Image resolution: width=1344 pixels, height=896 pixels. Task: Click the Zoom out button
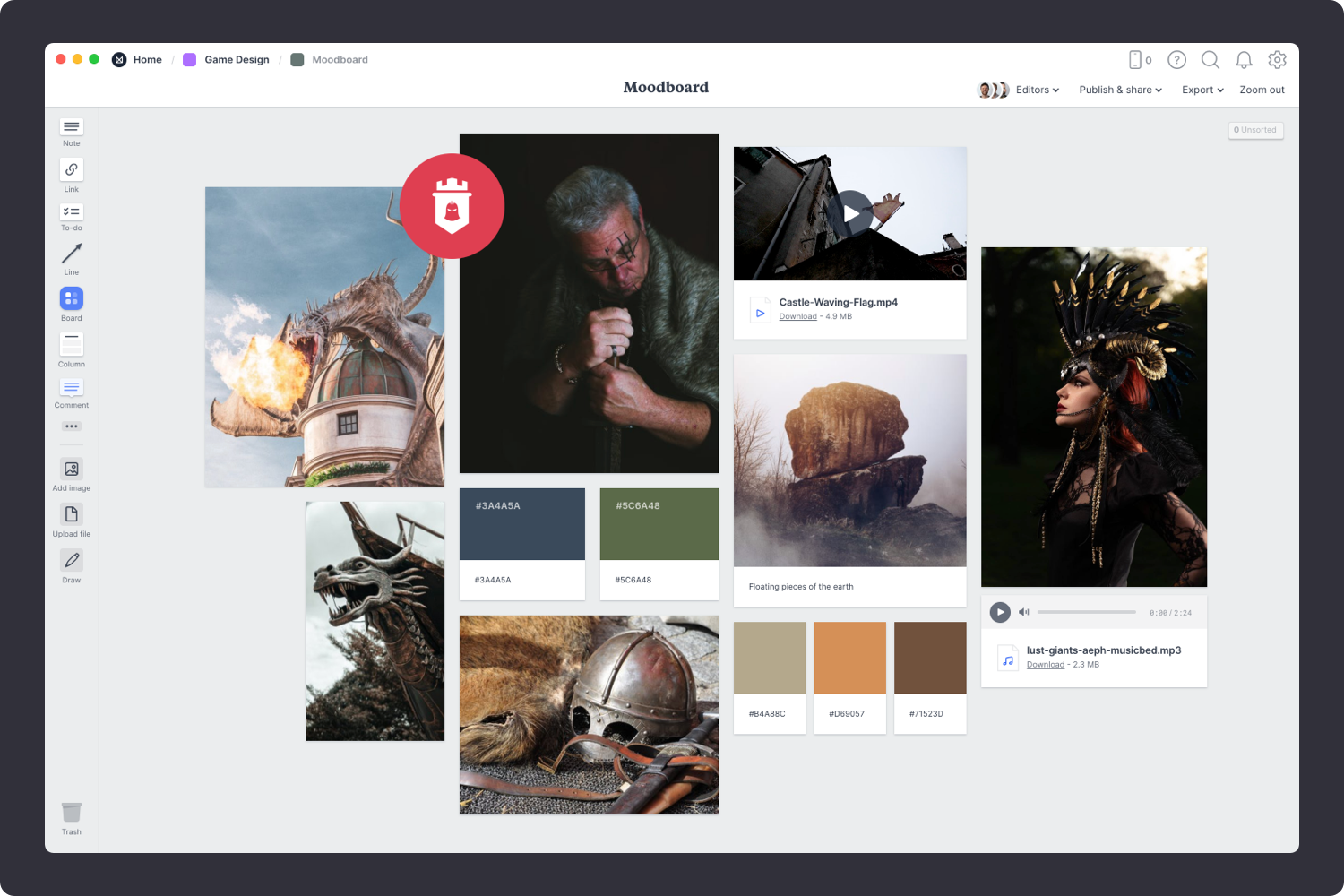tap(1262, 90)
